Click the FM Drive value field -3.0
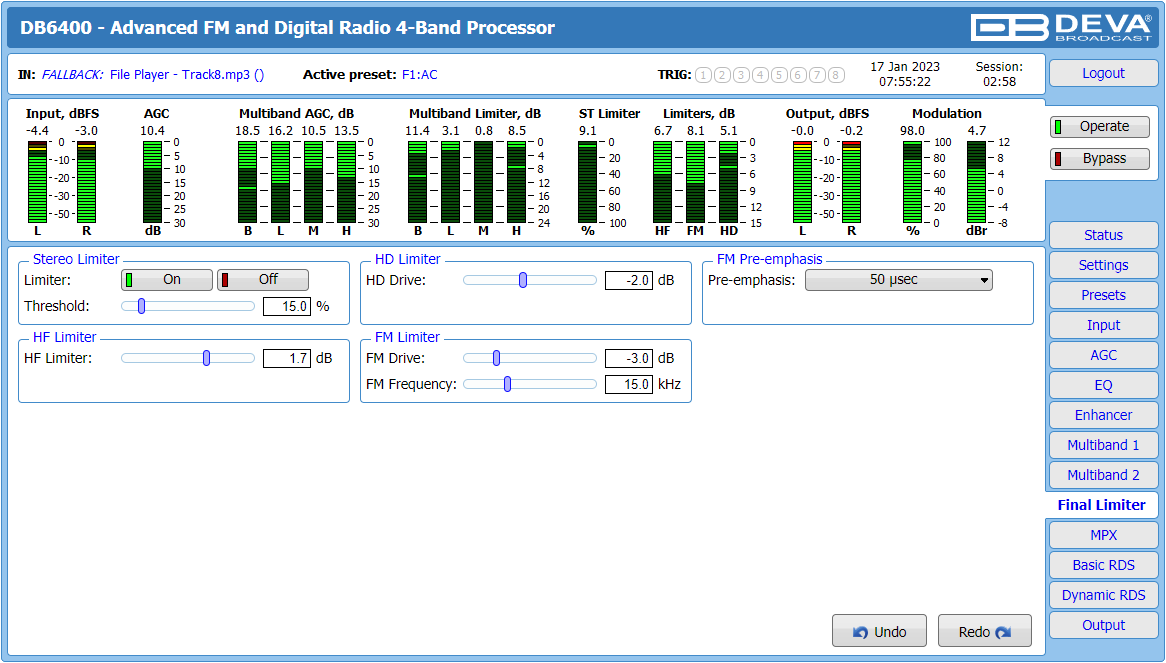This screenshot has height=663, width=1166. [x=629, y=358]
